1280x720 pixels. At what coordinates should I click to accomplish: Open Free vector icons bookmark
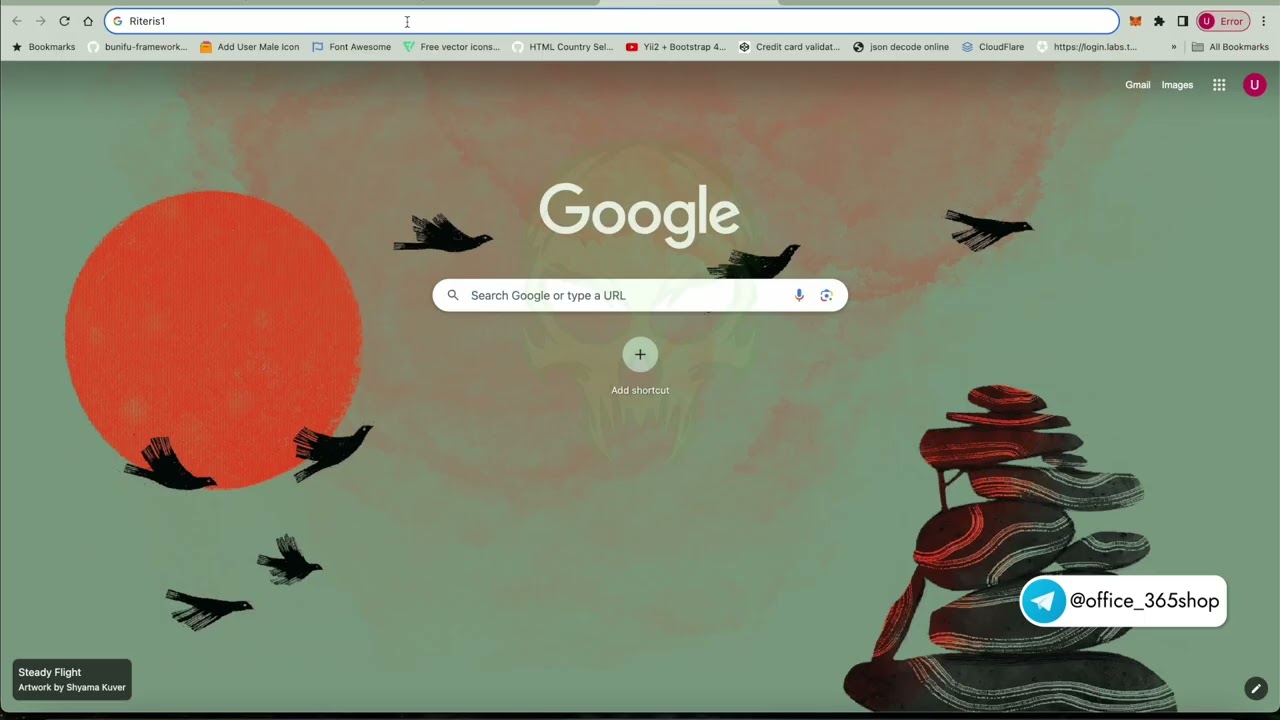(451, 47)
